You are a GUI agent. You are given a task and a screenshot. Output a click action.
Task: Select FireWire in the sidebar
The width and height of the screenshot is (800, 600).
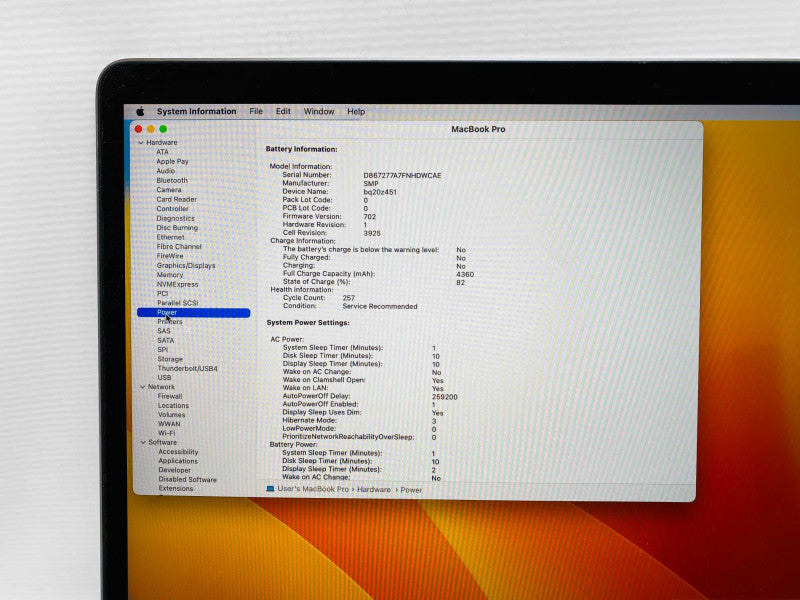point(170,256)
